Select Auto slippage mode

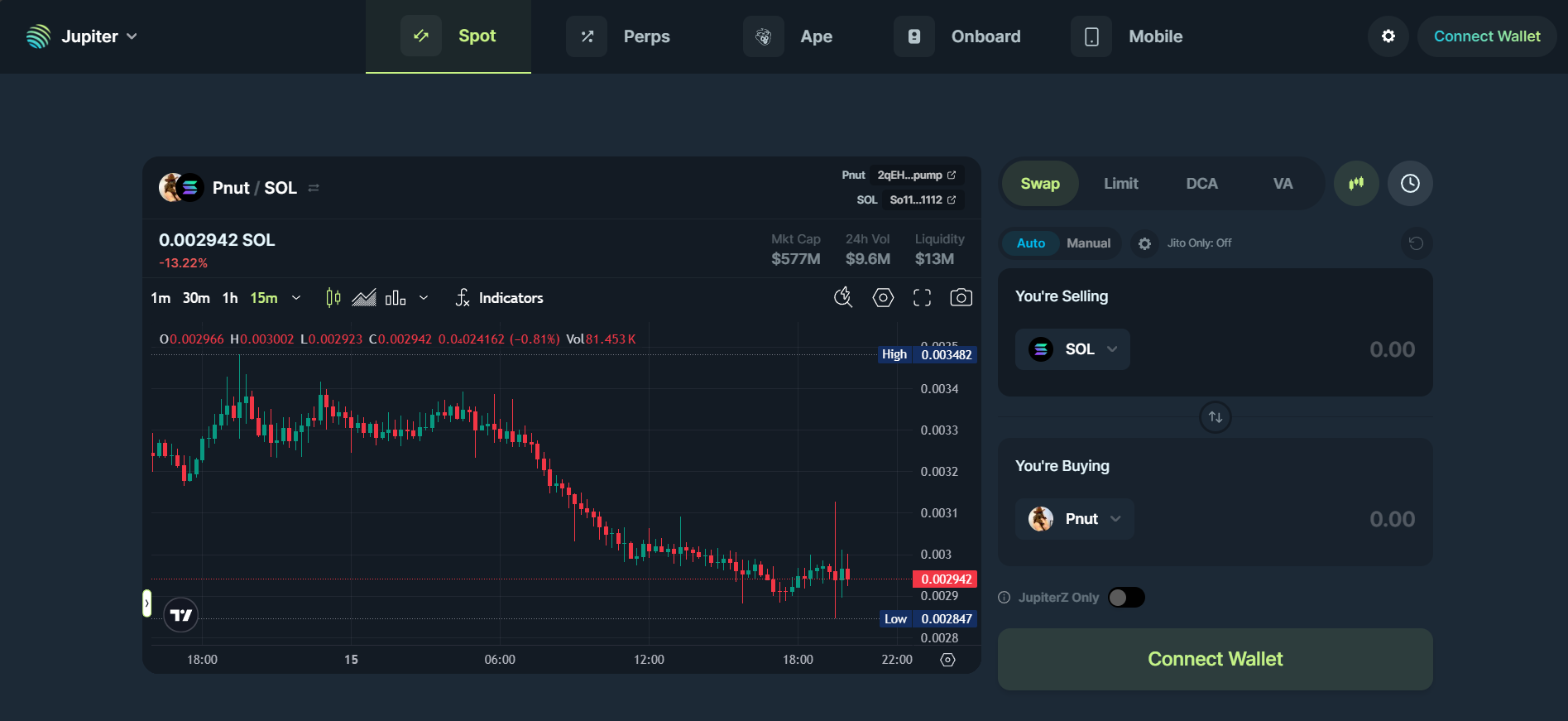(1031, 243)
